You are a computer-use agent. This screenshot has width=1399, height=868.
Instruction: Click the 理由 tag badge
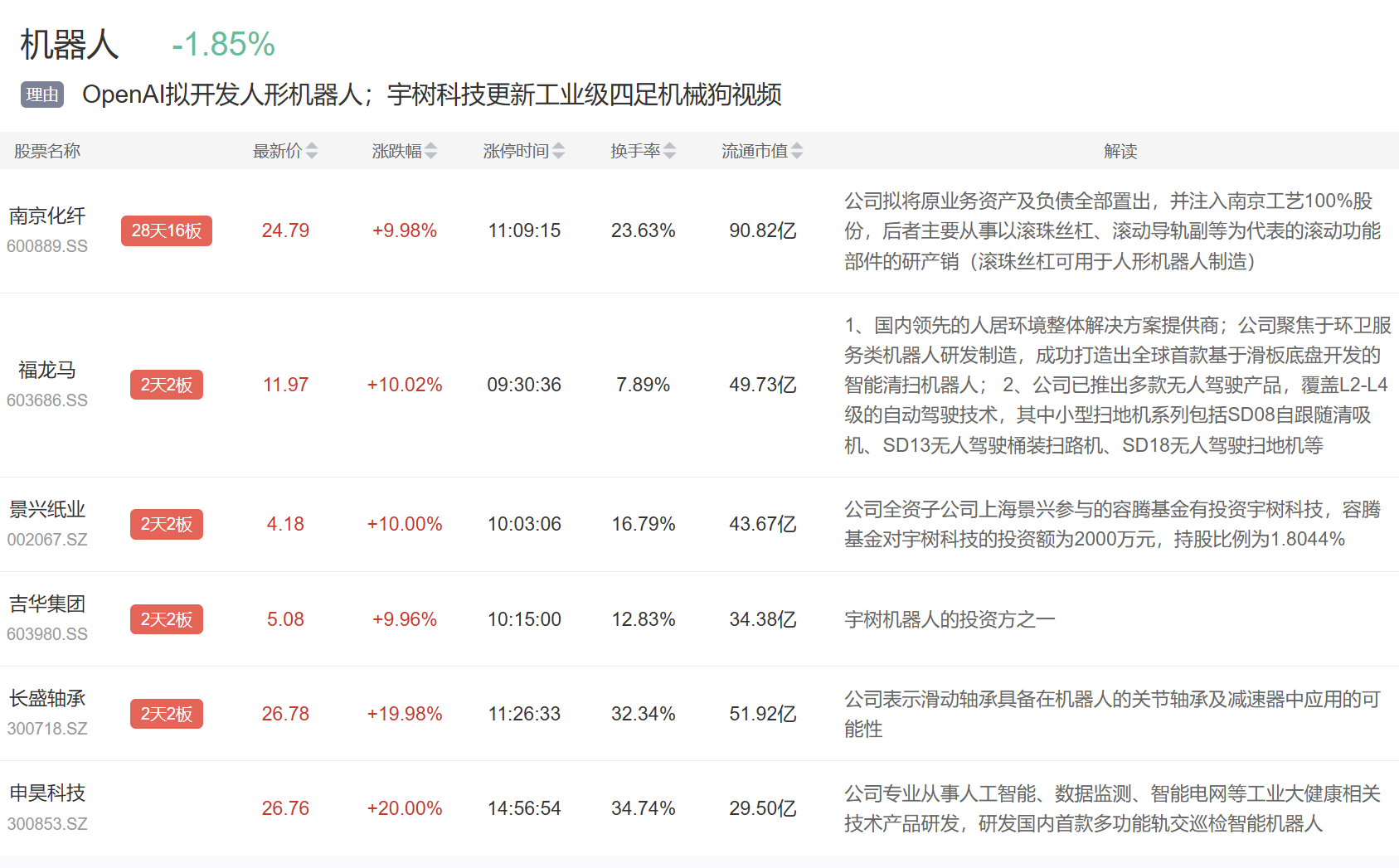[x=42, y=95]
